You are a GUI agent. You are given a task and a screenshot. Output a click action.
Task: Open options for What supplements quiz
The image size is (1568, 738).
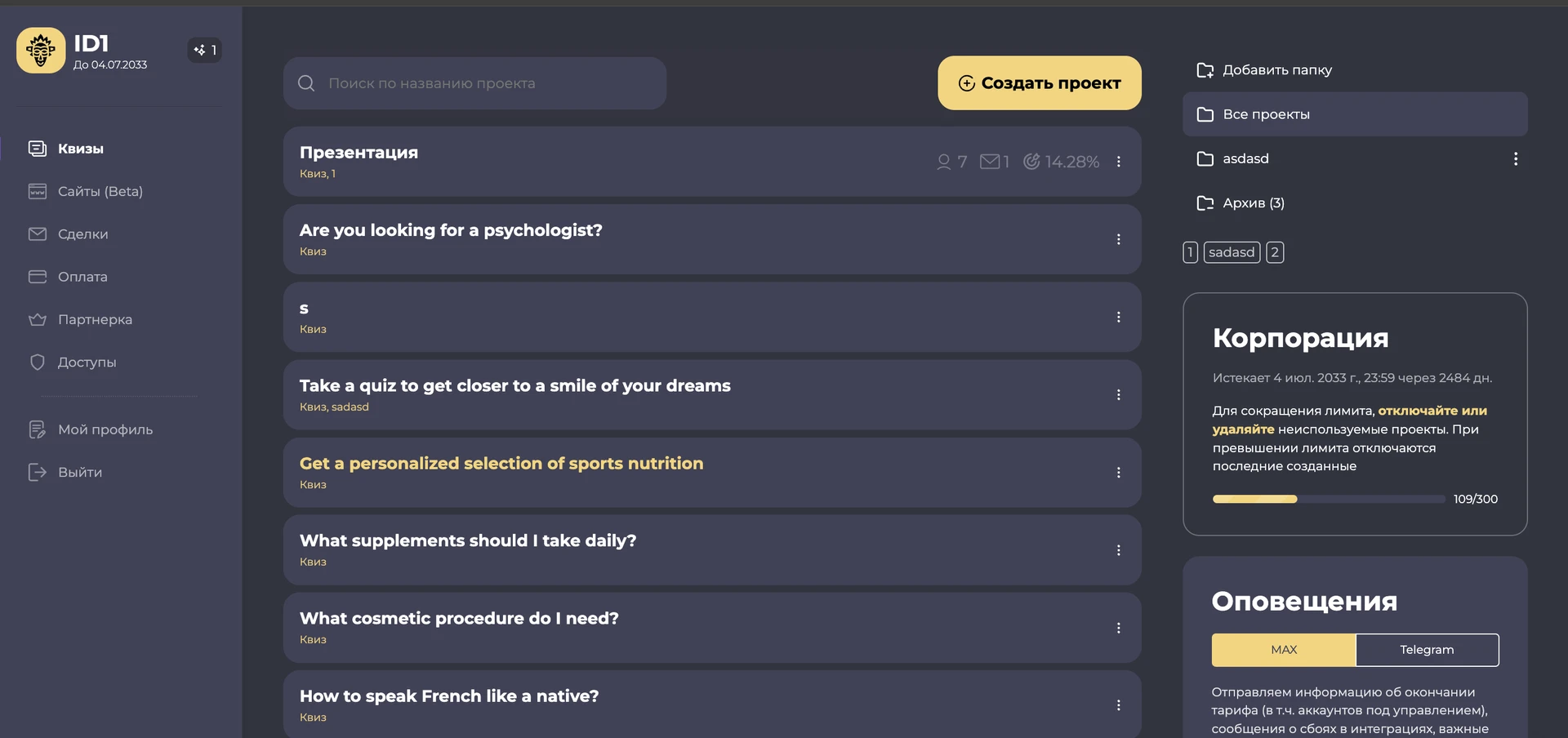click(x=1119, y=550)
